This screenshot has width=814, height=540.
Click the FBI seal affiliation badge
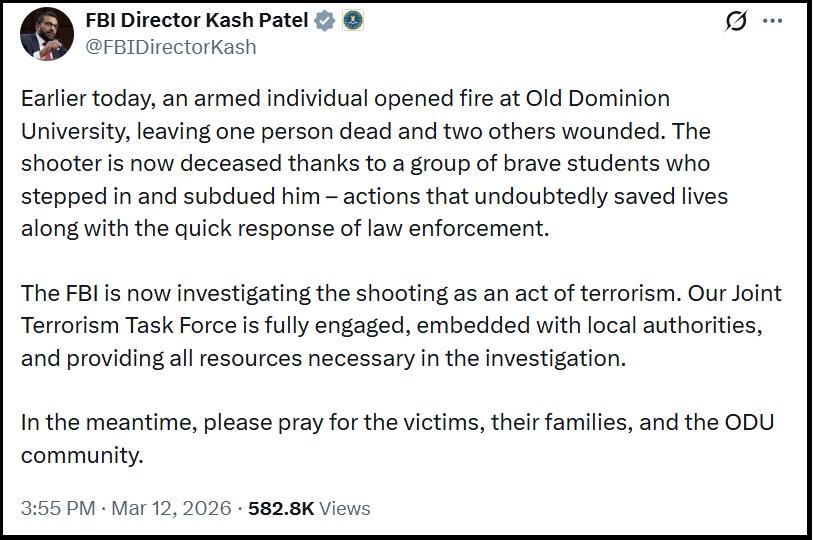point(352,21)
